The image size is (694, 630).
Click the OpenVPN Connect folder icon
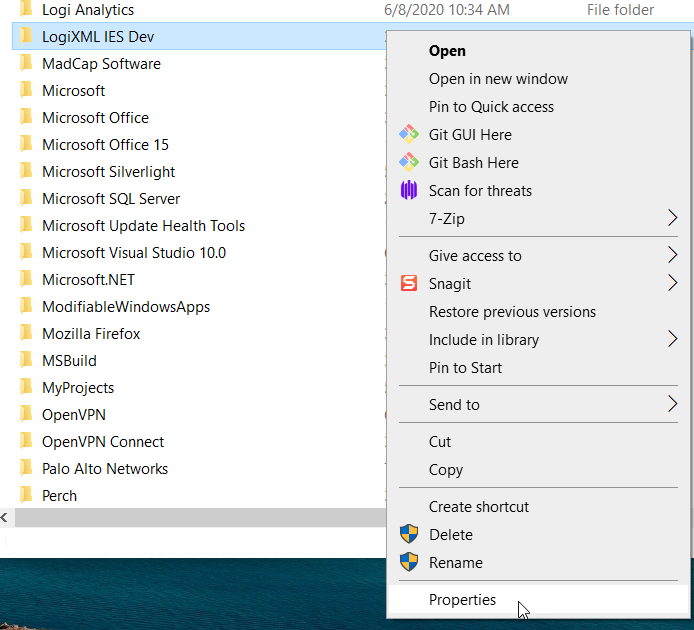click(x=27, y=441)
